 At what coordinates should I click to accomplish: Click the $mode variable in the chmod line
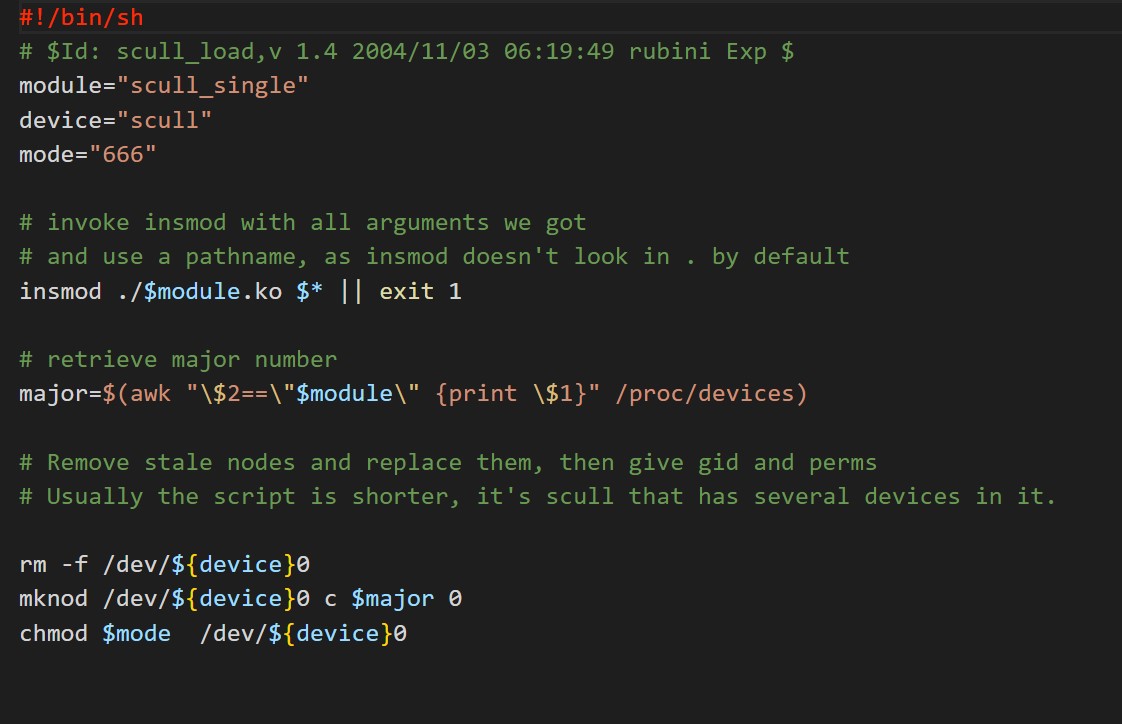tap(136, 633)
